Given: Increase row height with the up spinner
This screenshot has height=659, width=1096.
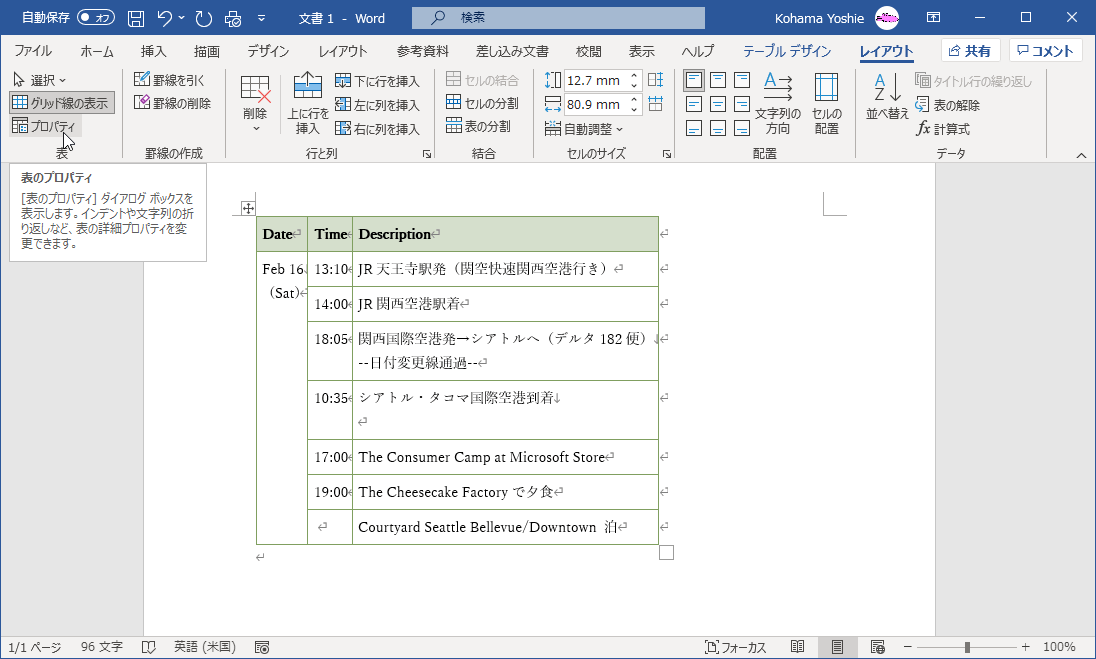Looking at the screenshot, I should (634, 76).
